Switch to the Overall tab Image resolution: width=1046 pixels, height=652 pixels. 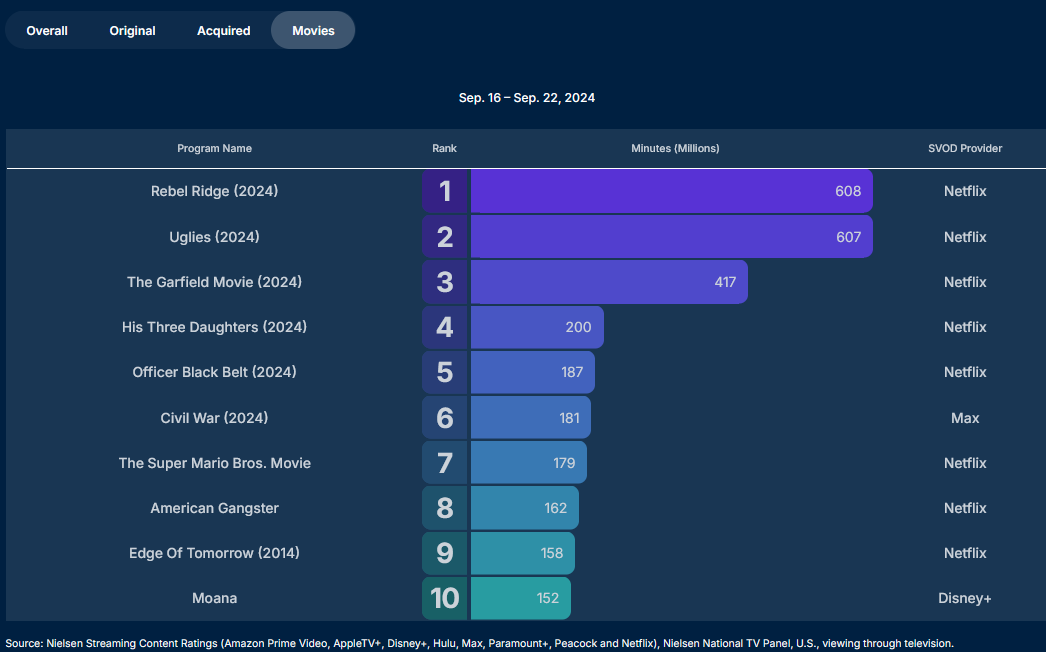tap(47, 30)
